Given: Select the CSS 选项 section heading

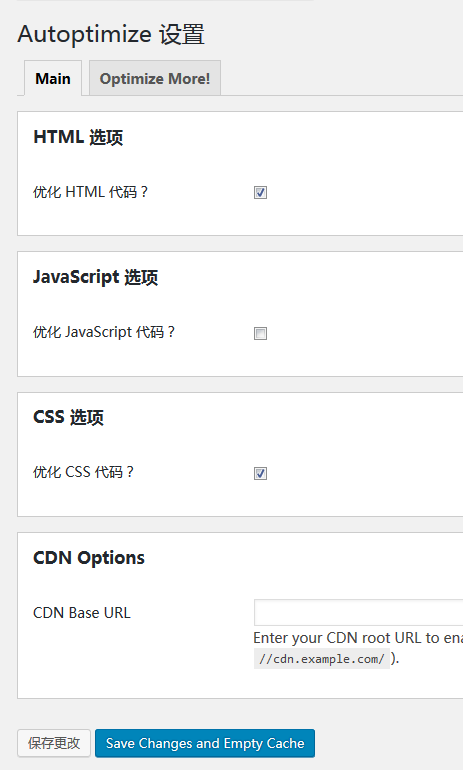Looking at the screenshot, I should coord(68,417).
